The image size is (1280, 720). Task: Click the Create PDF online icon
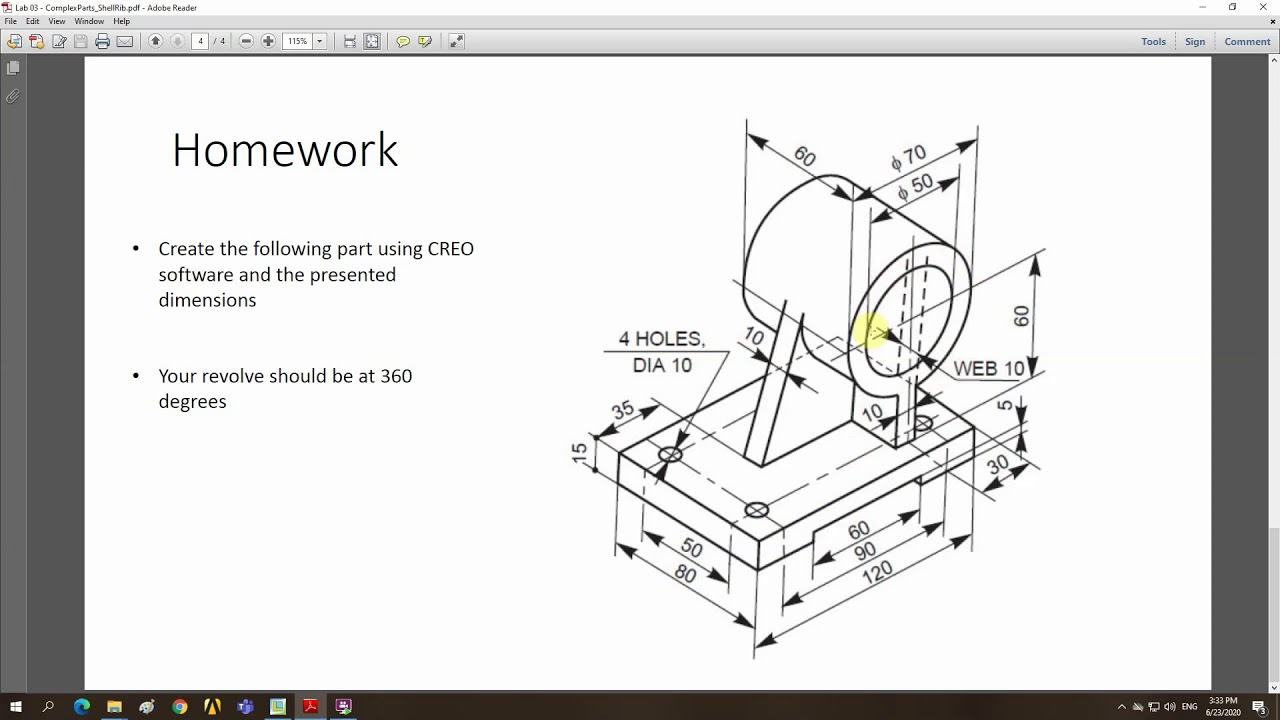37,41
